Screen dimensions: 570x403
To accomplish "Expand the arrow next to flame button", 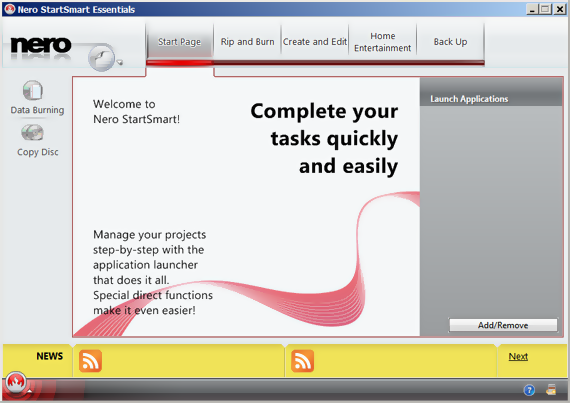I will coord(29,391).
